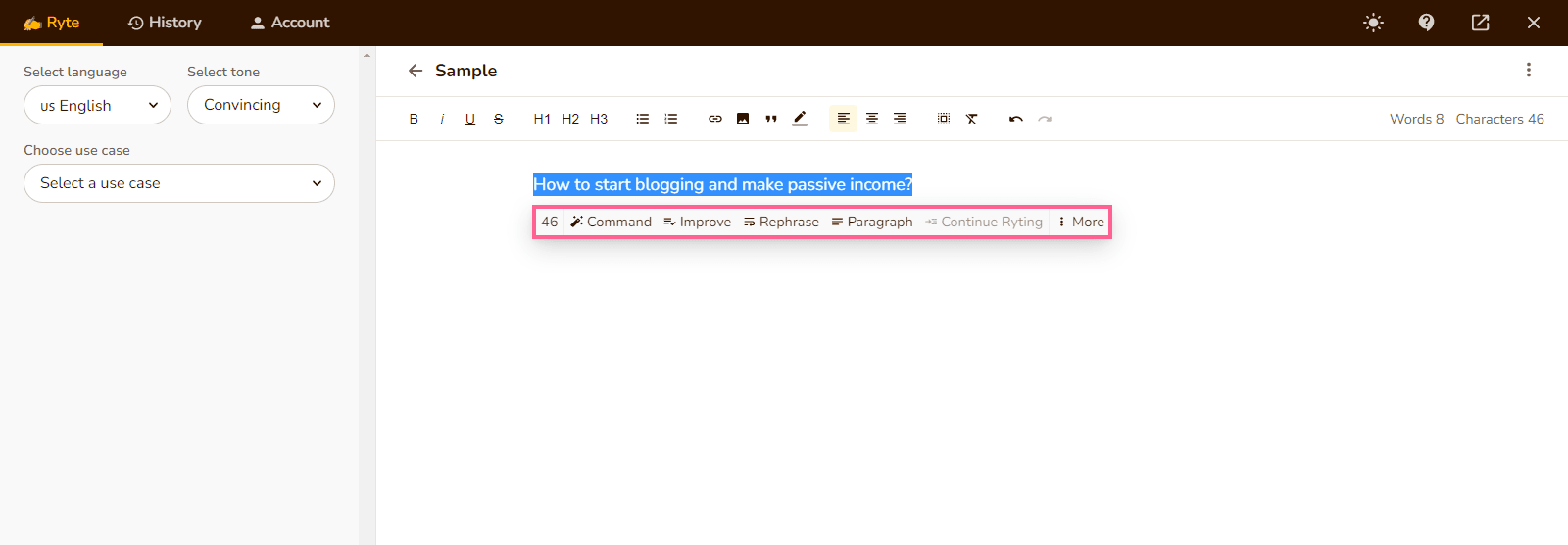Insert a bulleted list
Image resolution: width=1568 pixels, height=545 pixels.
(x=643, y=119)
